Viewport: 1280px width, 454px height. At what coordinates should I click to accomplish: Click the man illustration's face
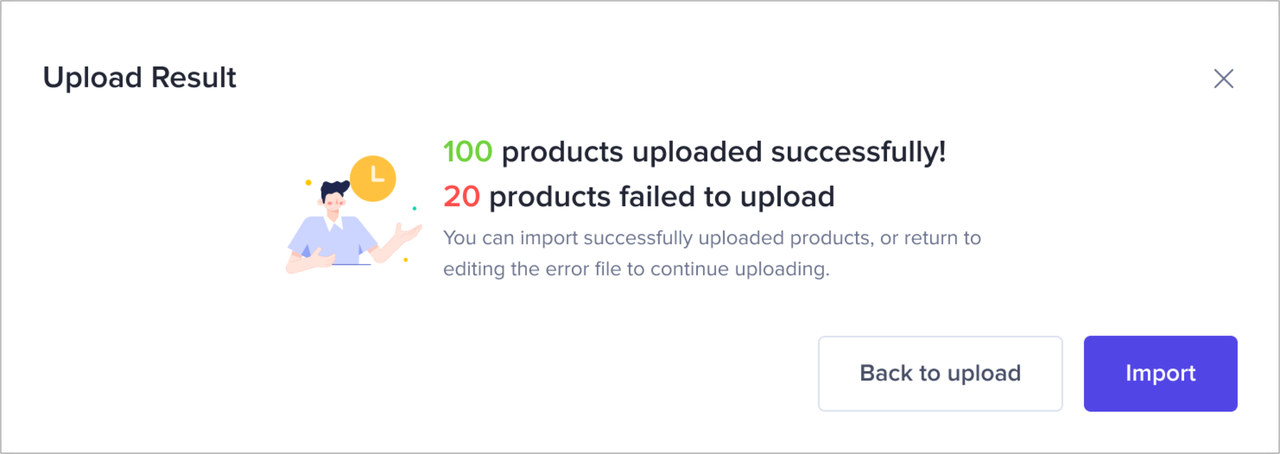[335, 205]
